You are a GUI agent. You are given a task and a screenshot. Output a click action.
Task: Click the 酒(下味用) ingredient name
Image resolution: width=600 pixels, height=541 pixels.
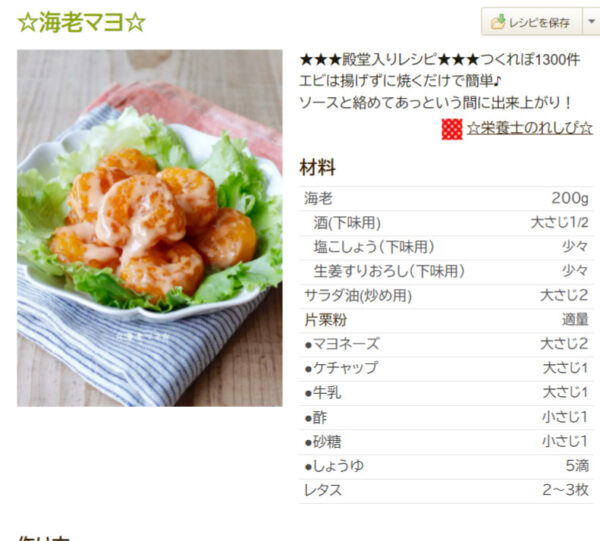coord(347,223)
